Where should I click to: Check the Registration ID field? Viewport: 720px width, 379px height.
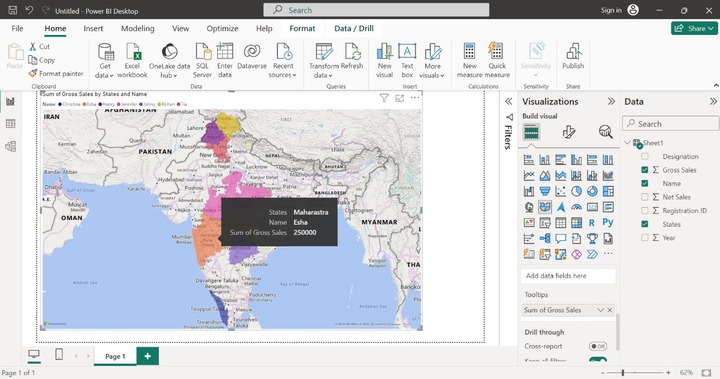click(x=645, y=210)
